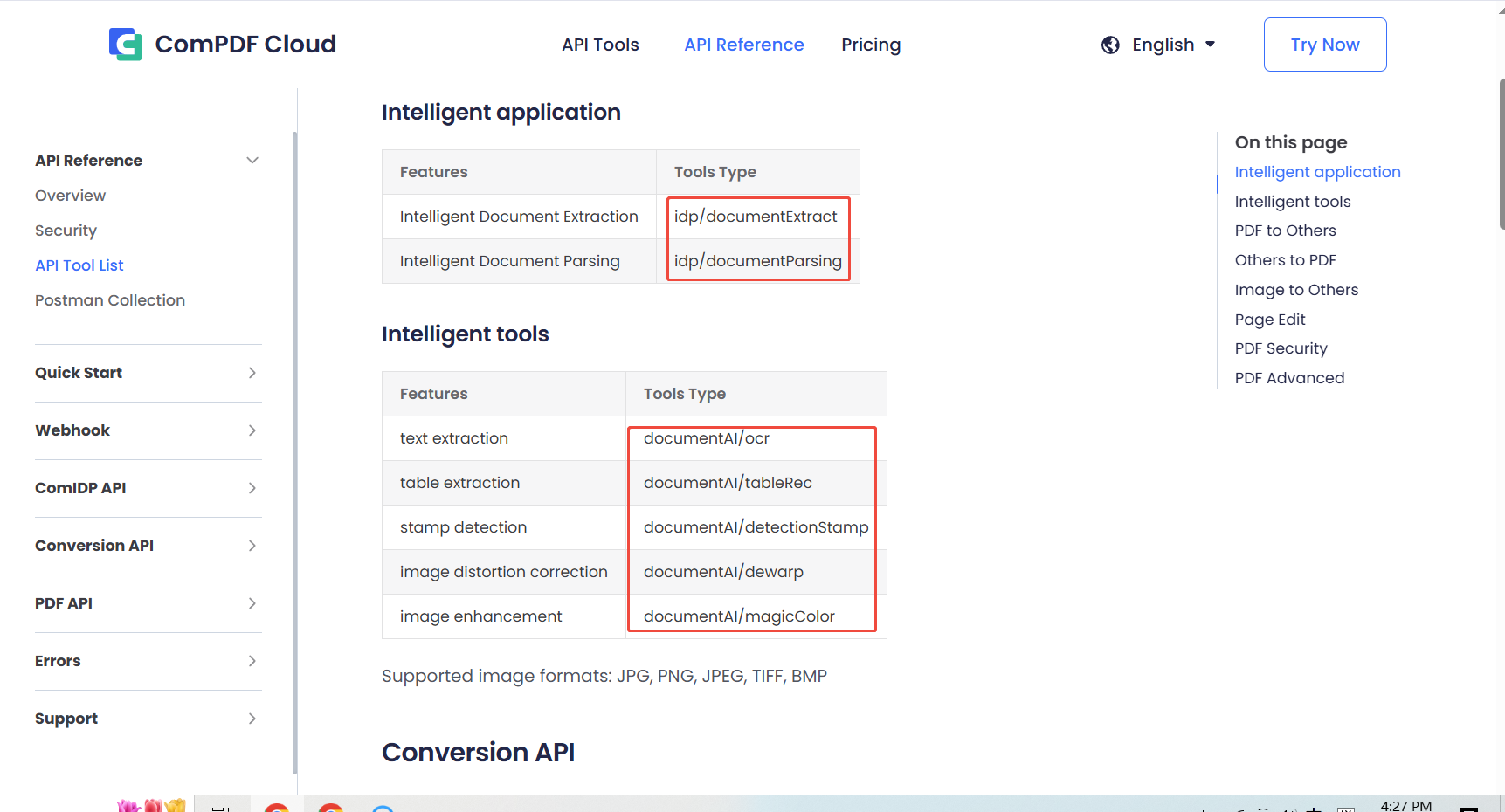Image resolution: width=1505 pixels, height=812 pixels.
Task: Expand the Conversion API sidebar section
Action: pyautogui.click(x=252, y=546)
